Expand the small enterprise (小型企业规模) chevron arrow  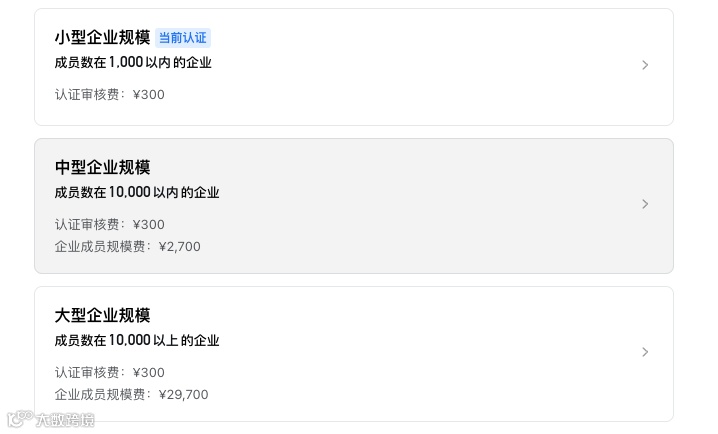click(x=645, y=65)
